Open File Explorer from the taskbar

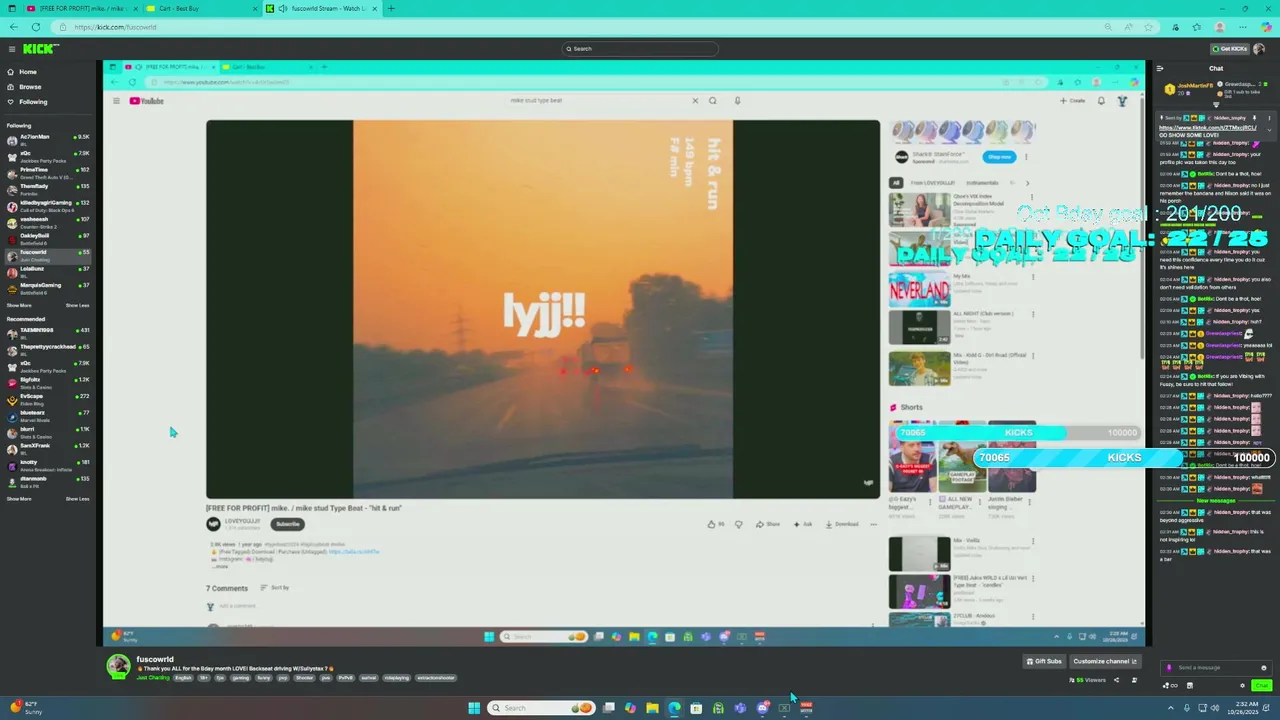pos(652,708)
